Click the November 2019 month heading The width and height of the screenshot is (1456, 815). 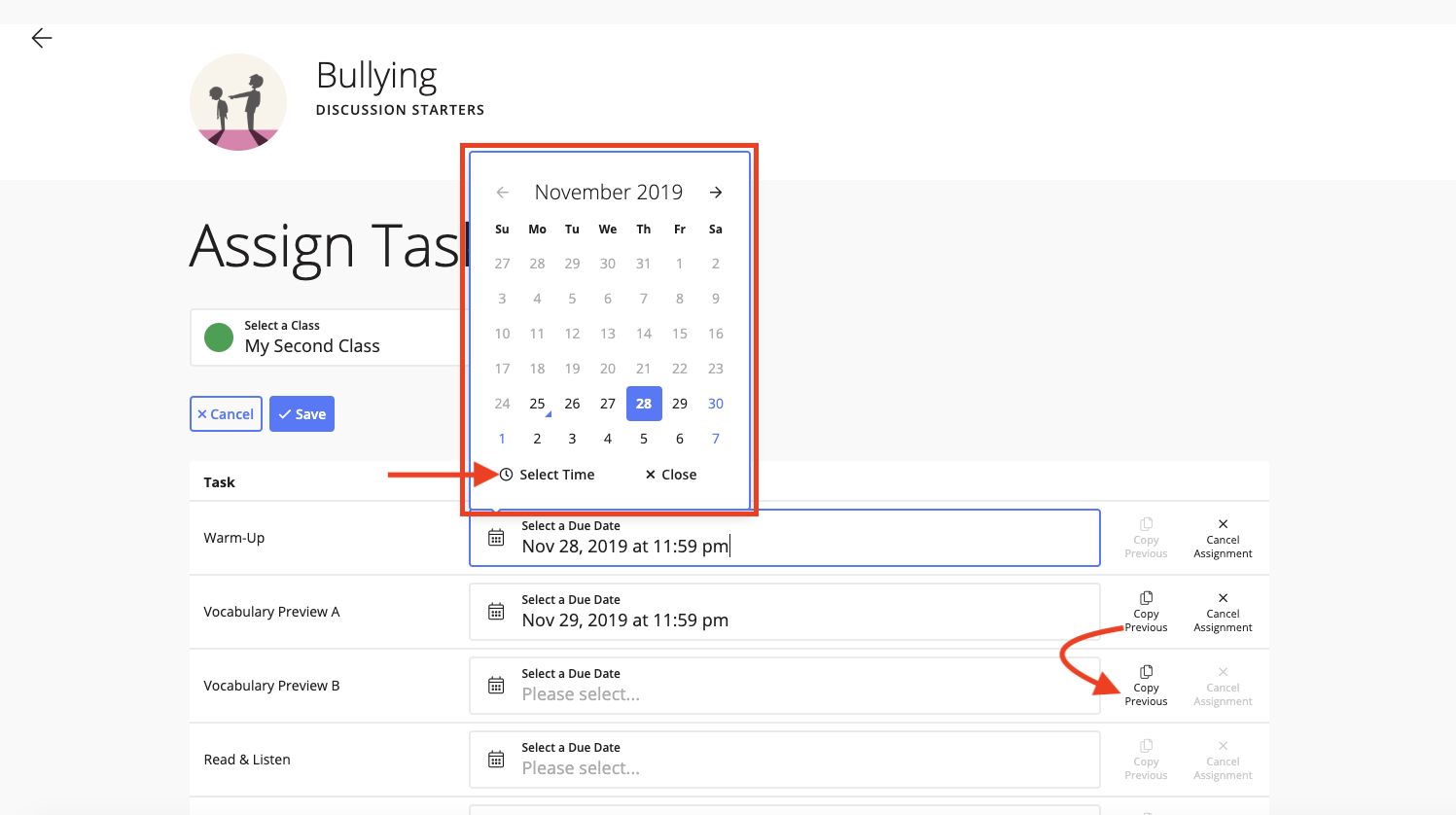point(609,193)
